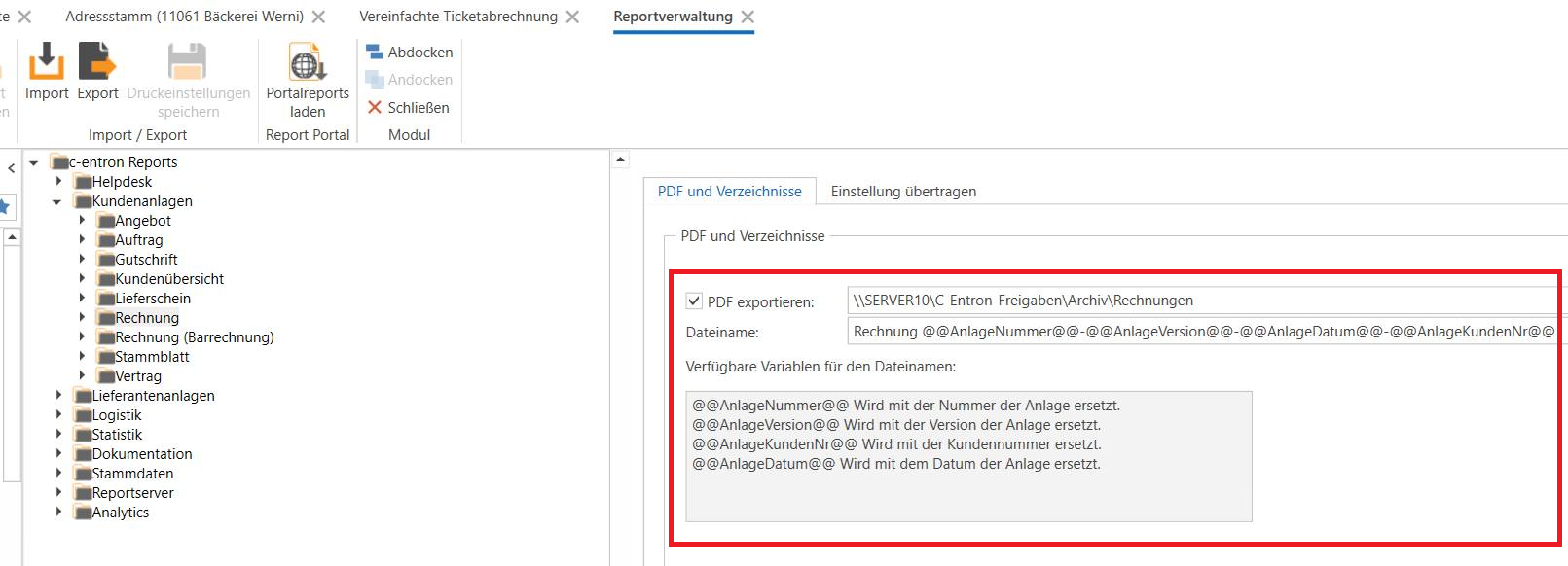Viewport: 1568px width, 566px height.
Task: Collapse the Kundenanlagen tree node
Action: coord(57,201)
